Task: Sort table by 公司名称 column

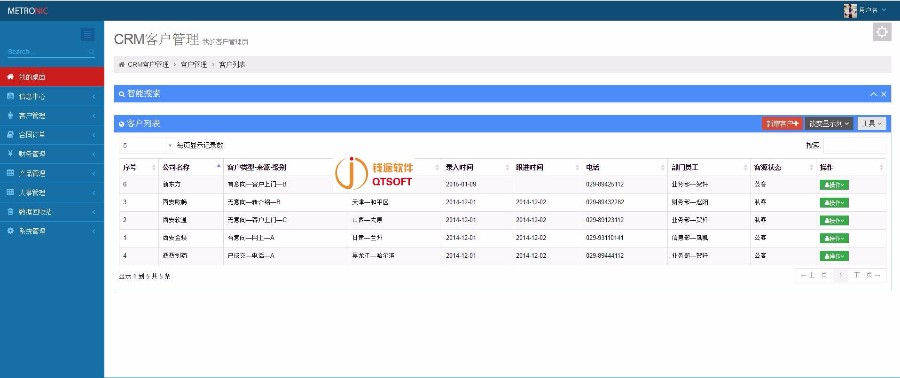Action: [x=191, y=167]
